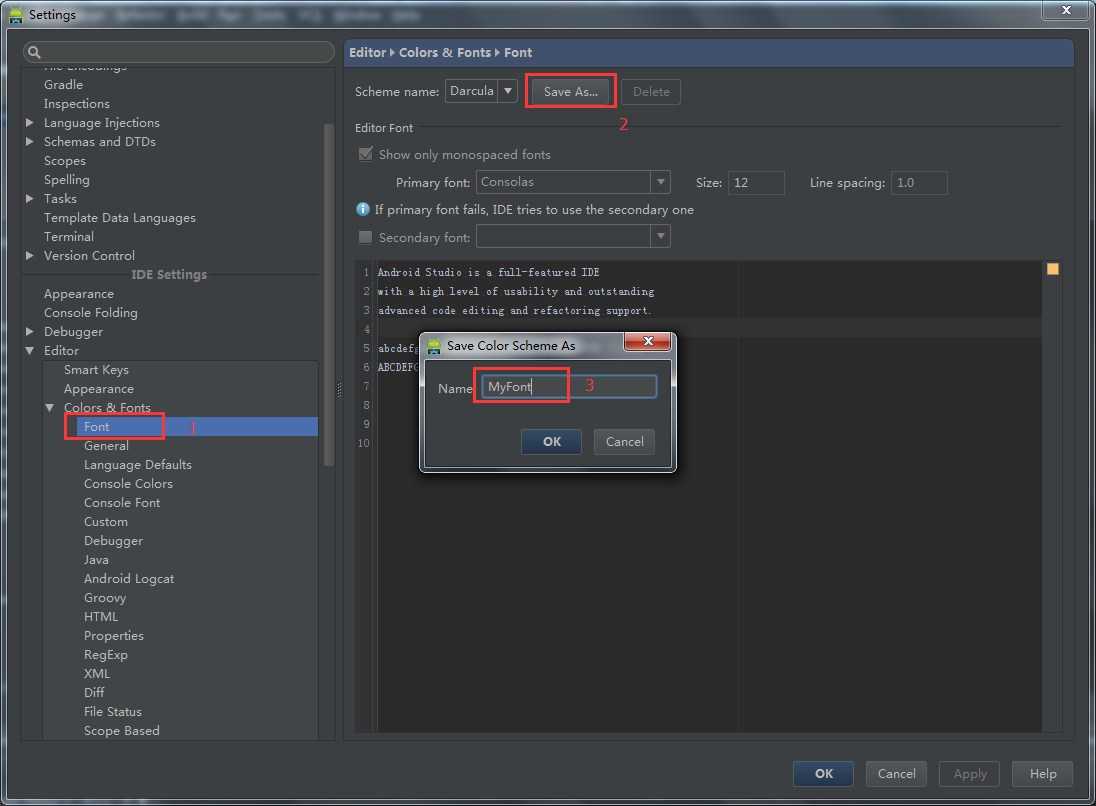Close the Settings window
Viewport: 1096px width, 806px height.
click(x=1066, y=9)
